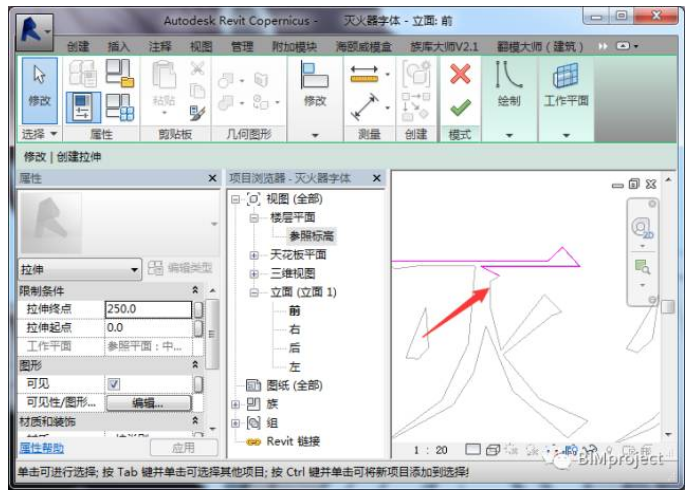
Task: Click the Cancel edit mode red X
Action: 460,74
